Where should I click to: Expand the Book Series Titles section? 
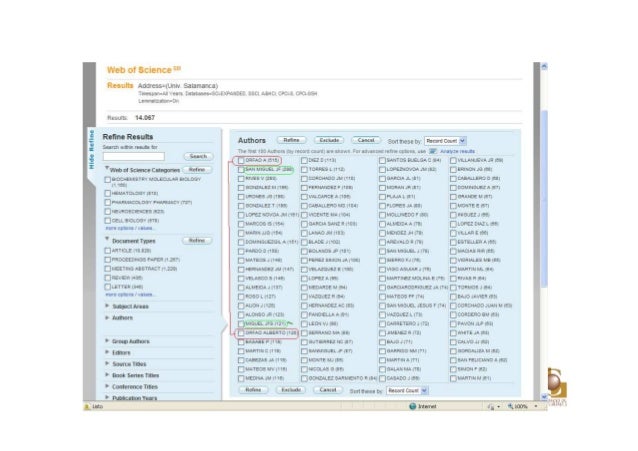[x=107, y=375]
